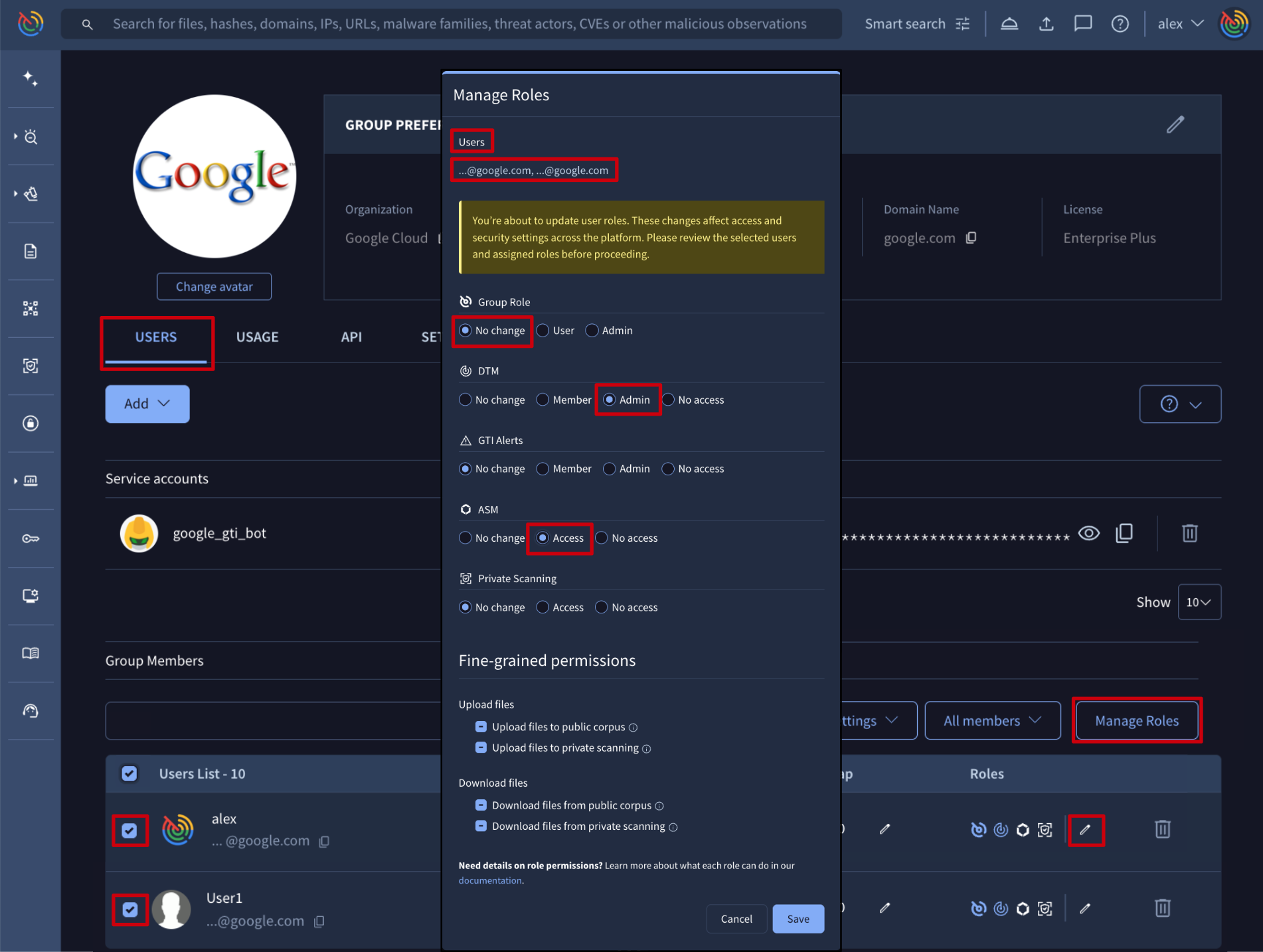The height and width of the screenshot is (952, 1263).
Task: Delete alex from the group members
Action: coord(1162,829)
